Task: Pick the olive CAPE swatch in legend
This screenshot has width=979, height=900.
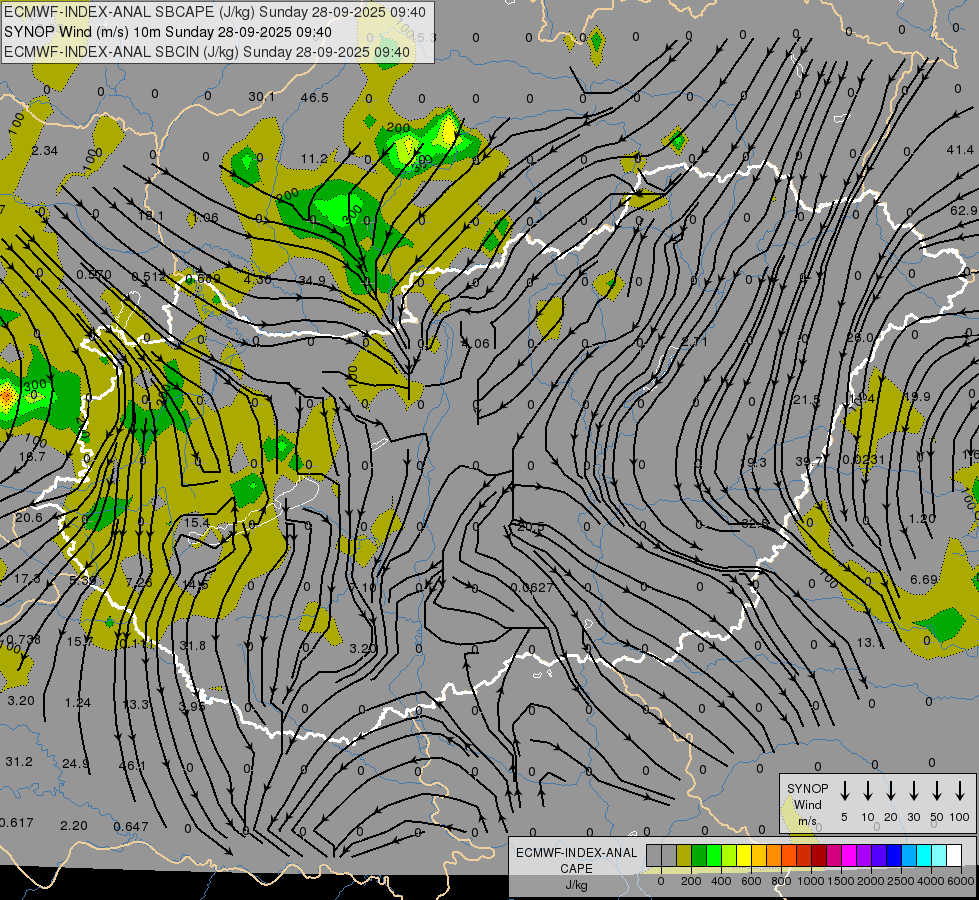Action: (x=684, y=856)
